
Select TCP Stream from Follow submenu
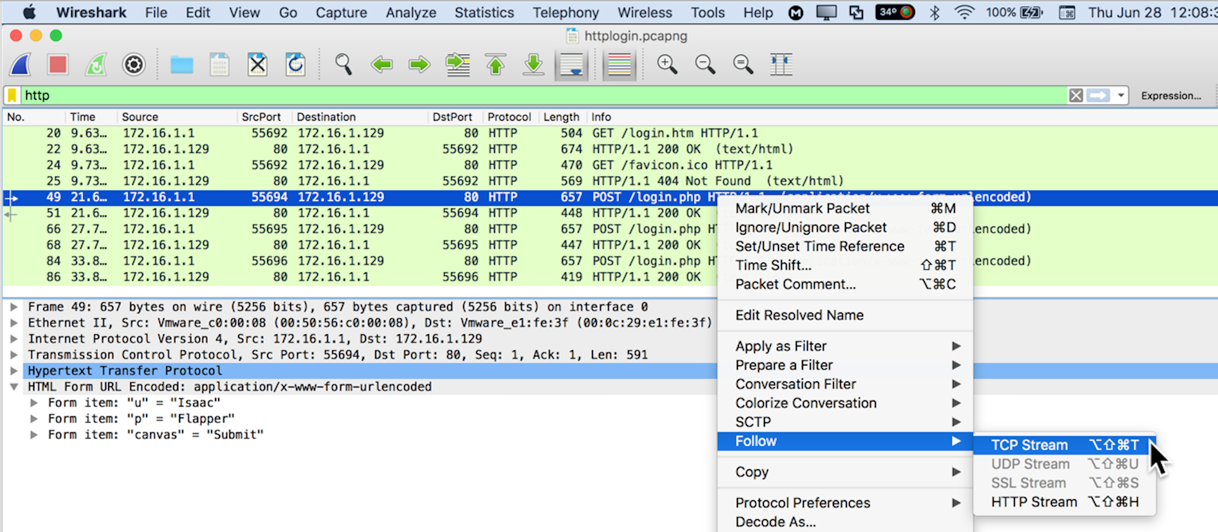[x=1029, y=445]
